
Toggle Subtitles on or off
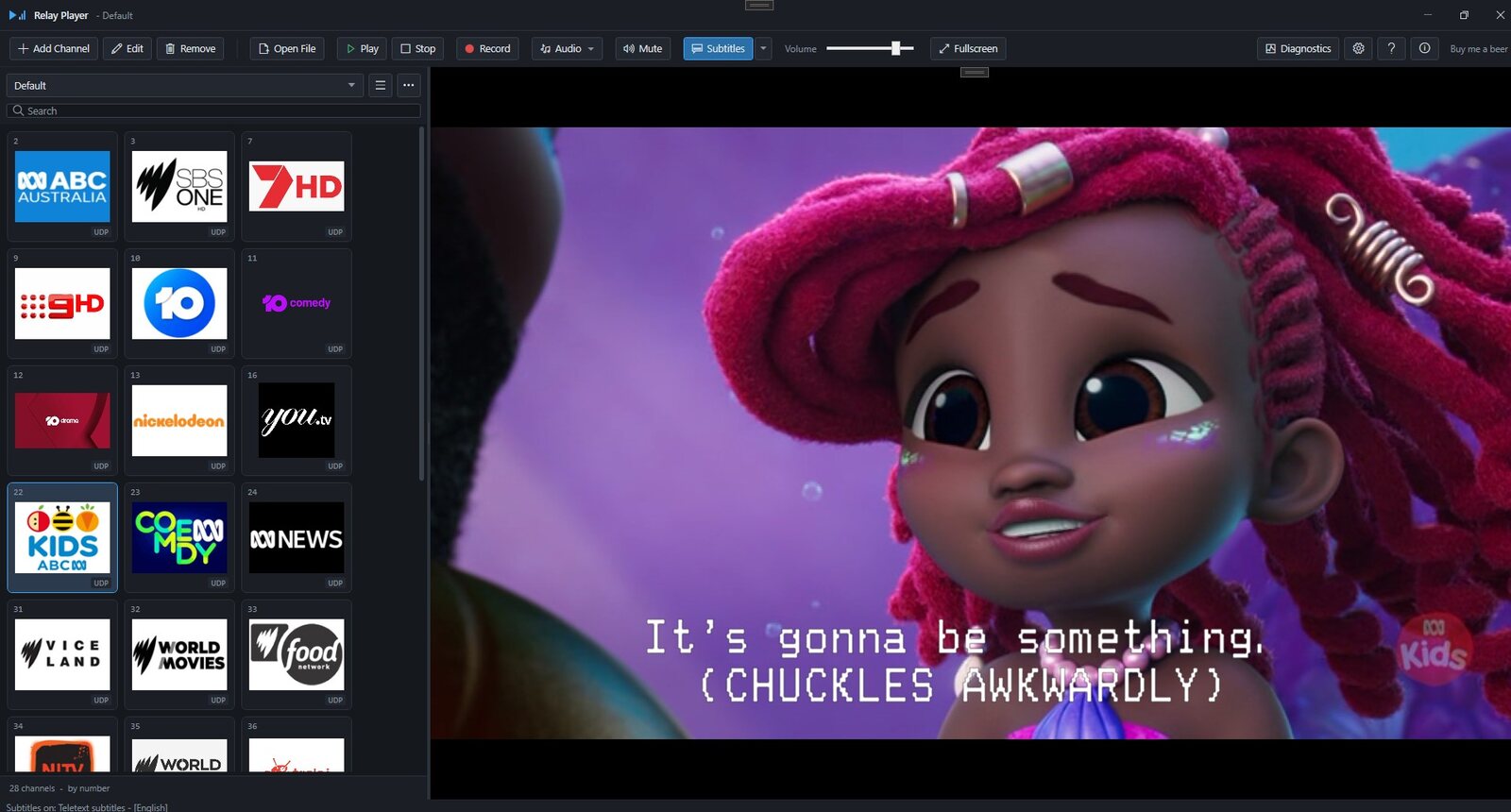[x=718, y=48]
